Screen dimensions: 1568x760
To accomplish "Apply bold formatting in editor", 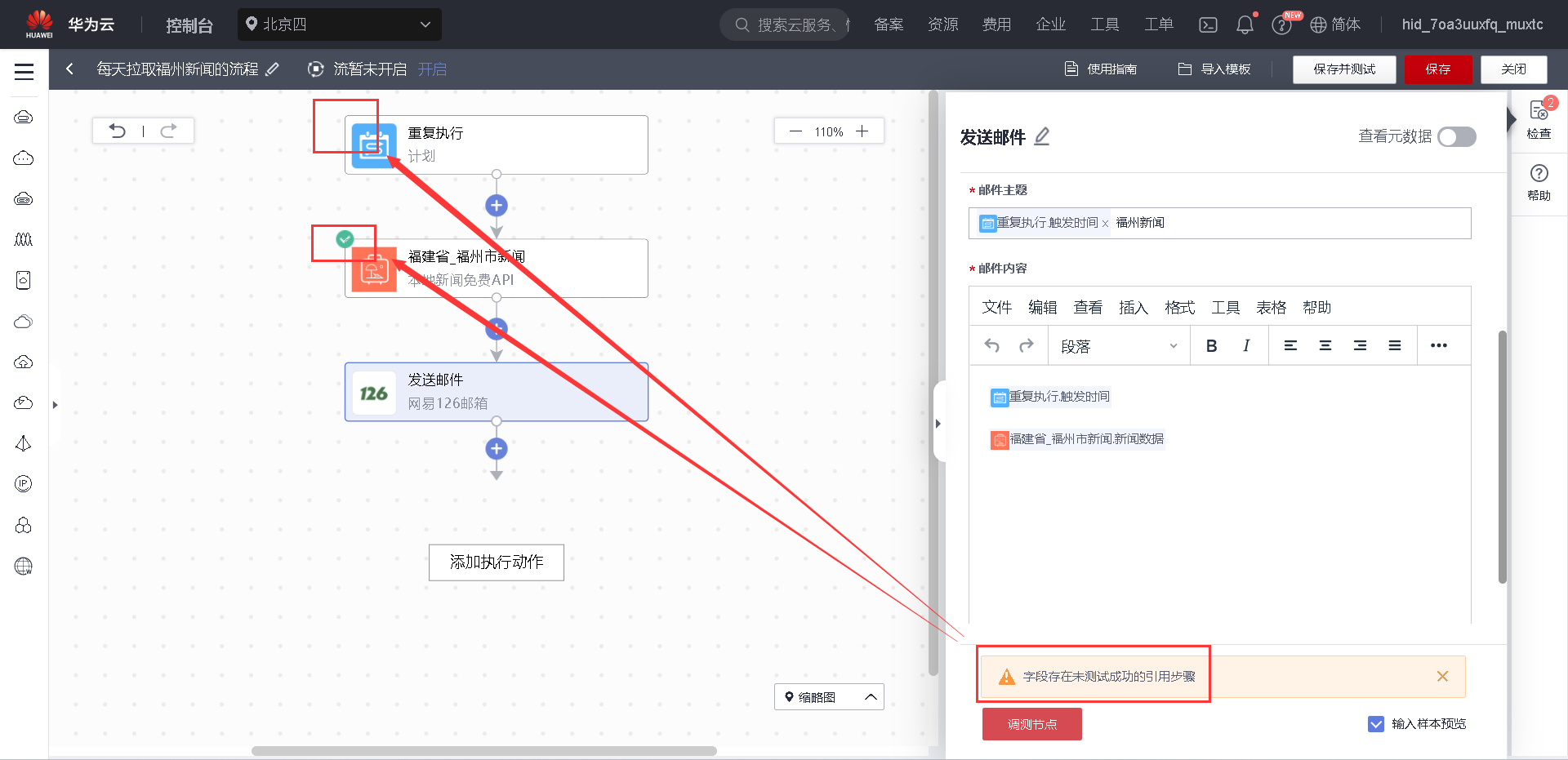I will click(x=1212, y=346).
